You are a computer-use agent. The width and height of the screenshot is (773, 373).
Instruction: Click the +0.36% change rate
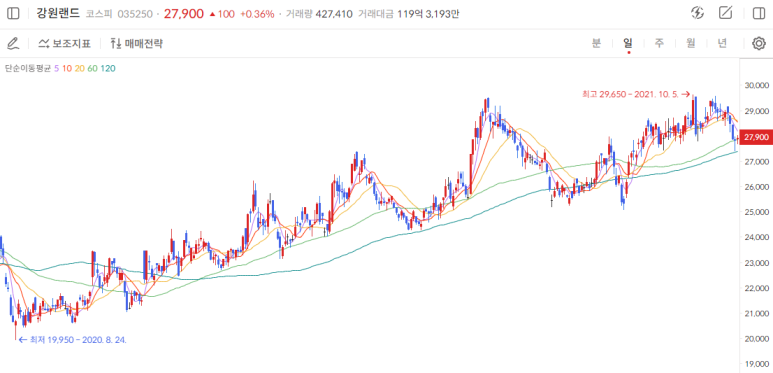[x=257, y=14]
